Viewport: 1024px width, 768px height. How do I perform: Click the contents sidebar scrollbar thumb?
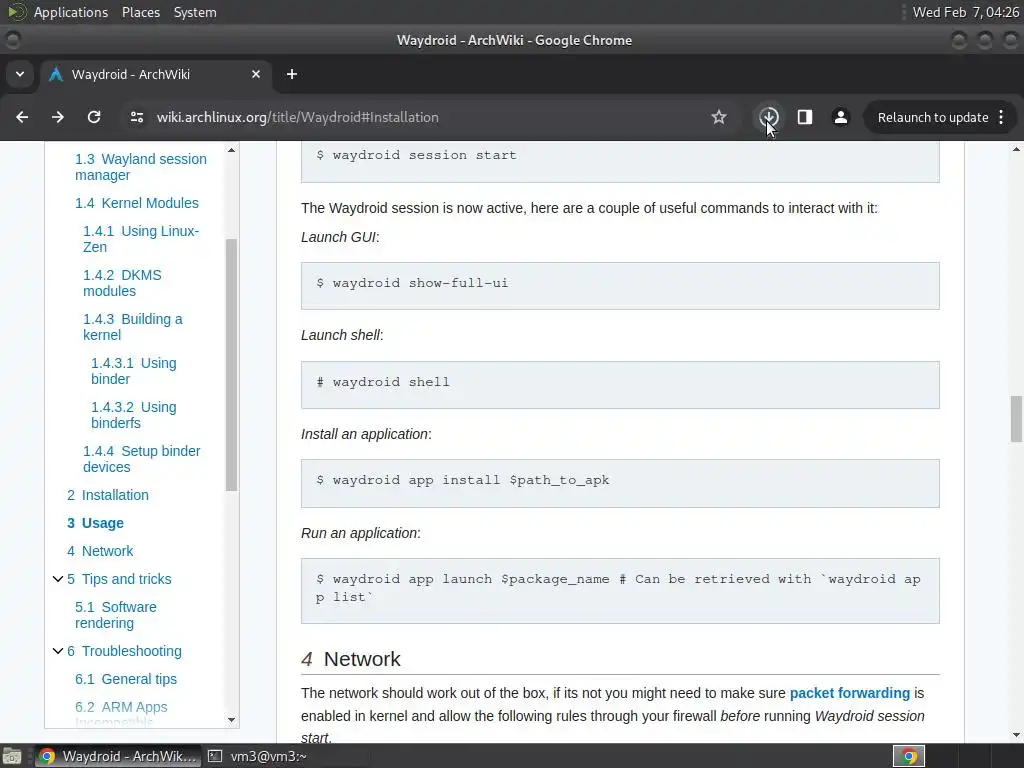[231, 364]
